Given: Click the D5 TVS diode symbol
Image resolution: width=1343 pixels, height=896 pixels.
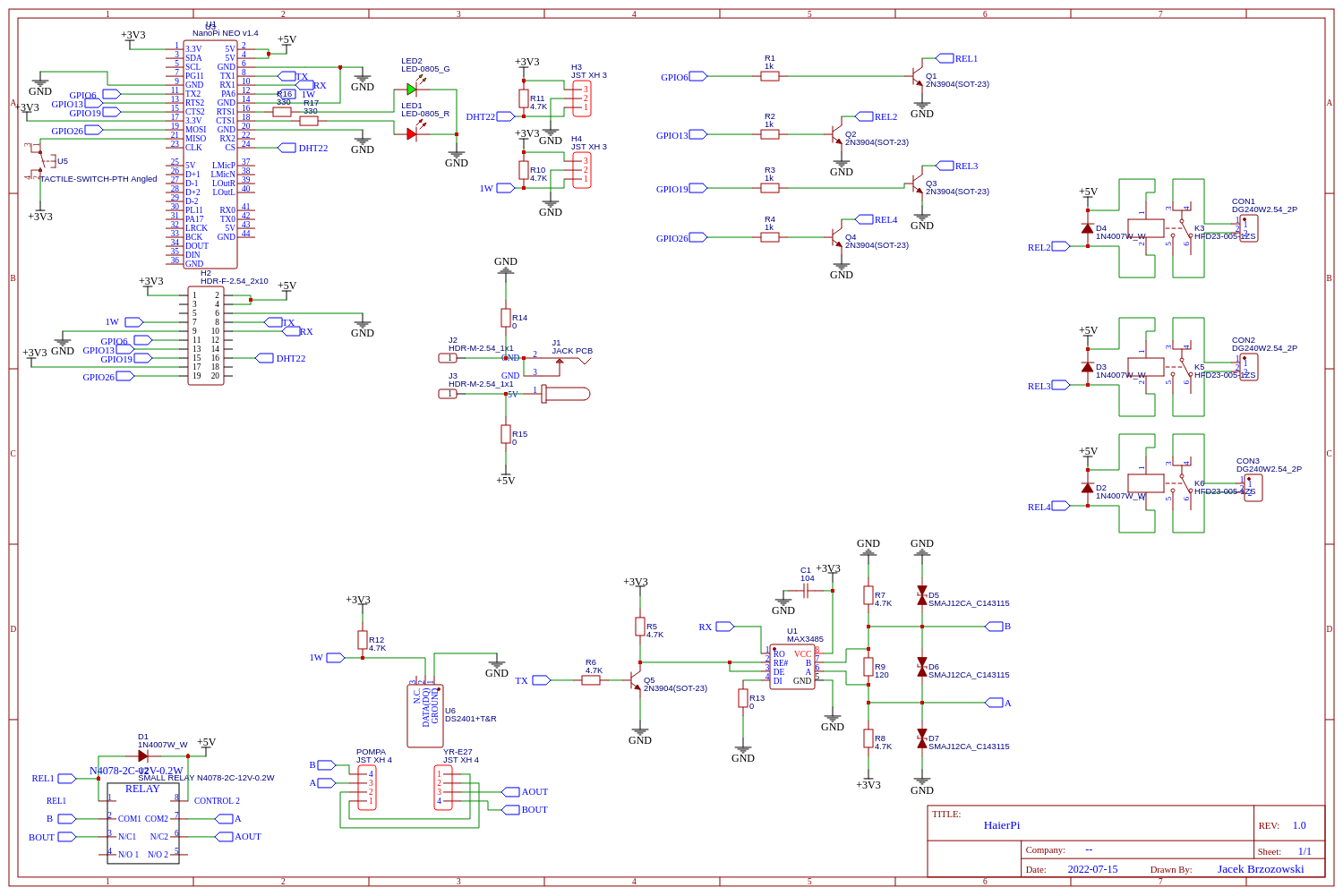Looking at the screenshot, I should [x=922, y=595].
